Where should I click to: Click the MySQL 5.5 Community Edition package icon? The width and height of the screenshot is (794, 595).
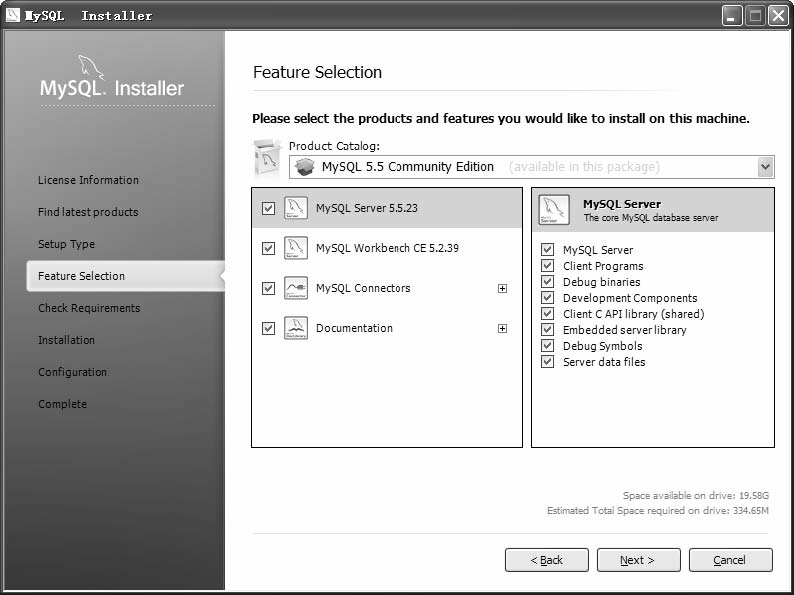[x=304, y=167]
